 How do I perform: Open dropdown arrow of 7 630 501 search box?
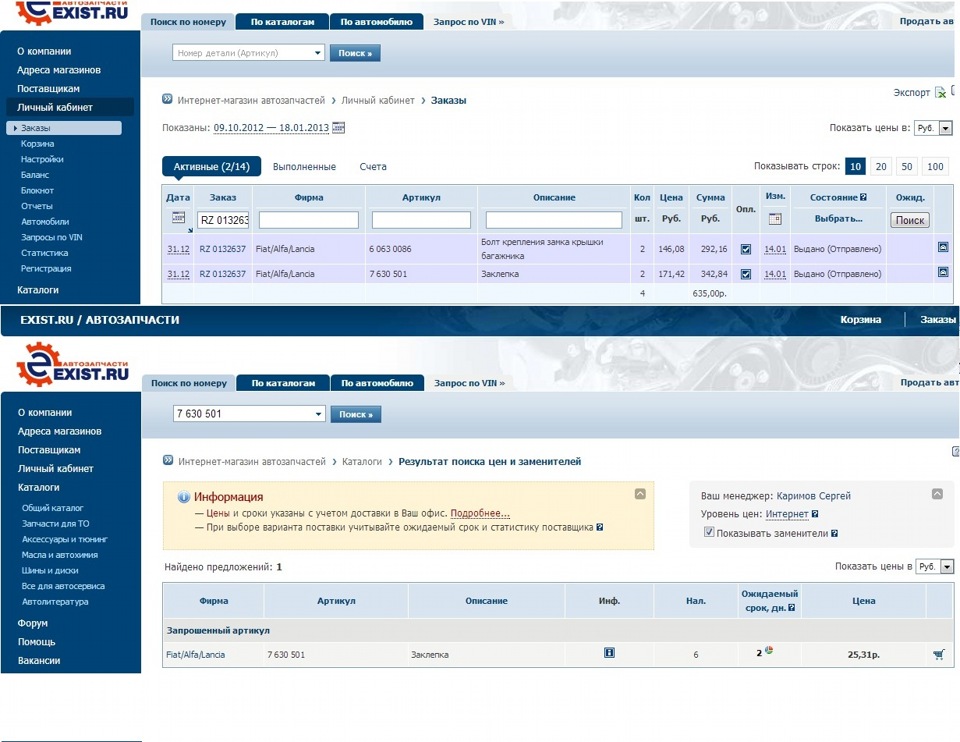pyautogui.click(x=318, y=414)
